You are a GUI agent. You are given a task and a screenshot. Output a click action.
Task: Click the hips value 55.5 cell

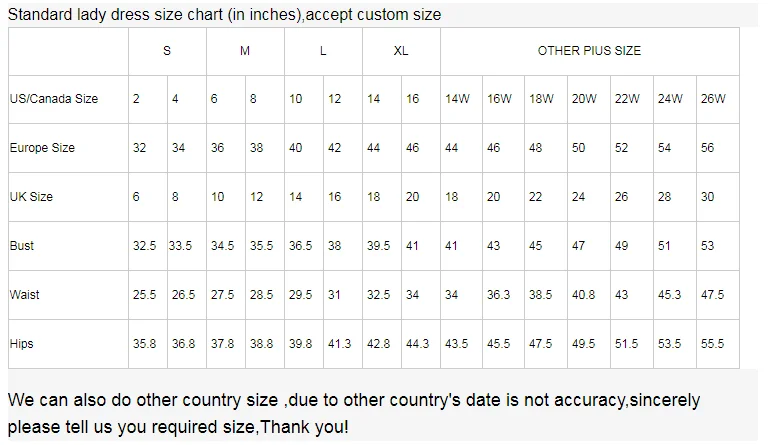tap(718, 344)
